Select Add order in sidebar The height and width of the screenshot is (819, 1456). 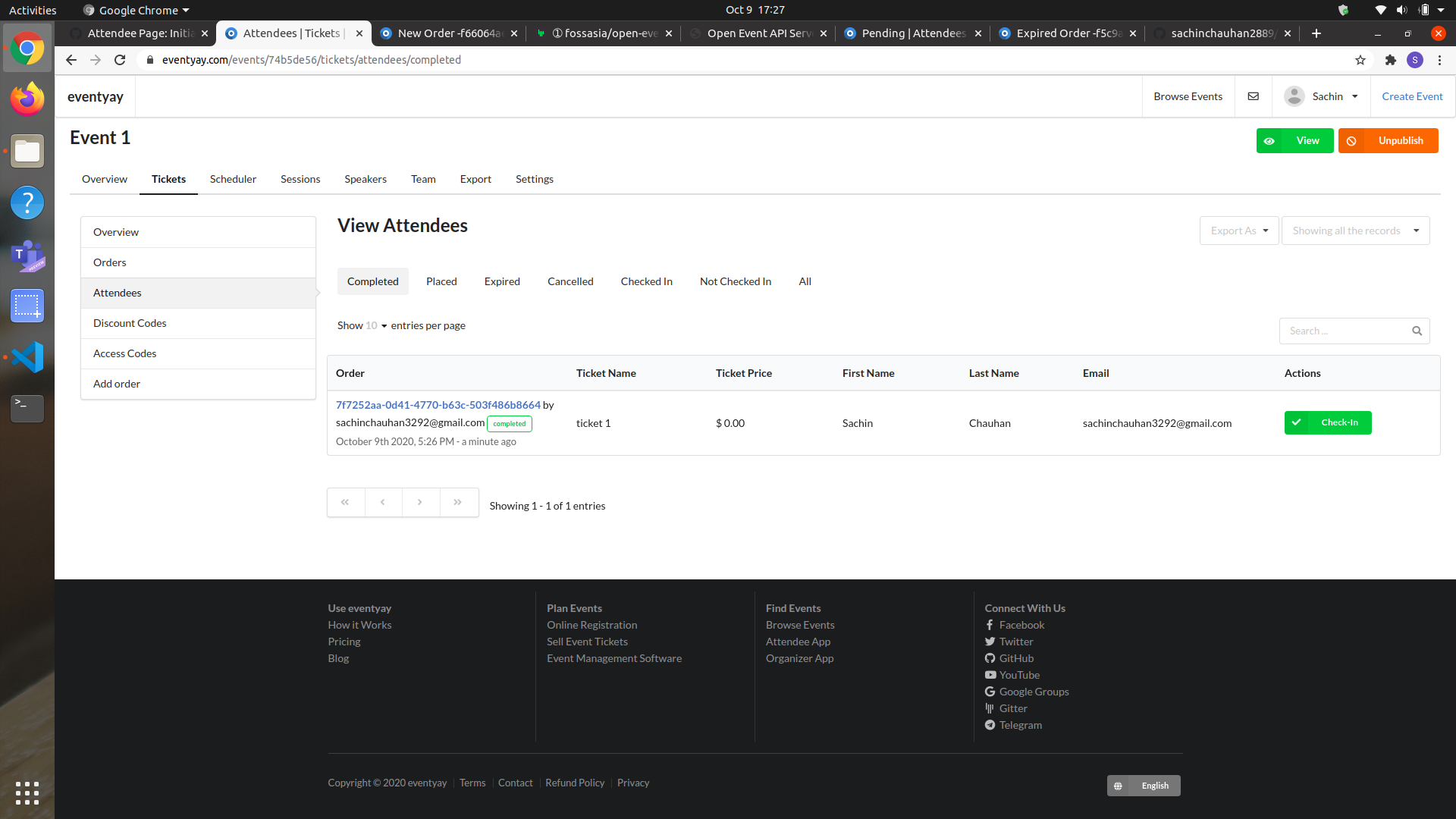[x=199, y=384]
